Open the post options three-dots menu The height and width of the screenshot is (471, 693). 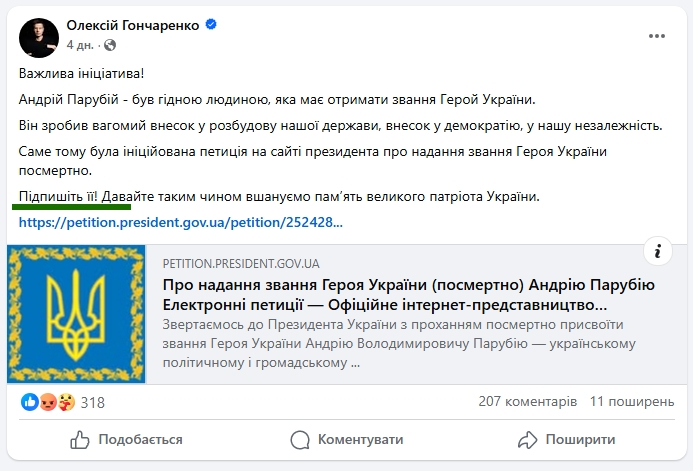tap(656, 35)
